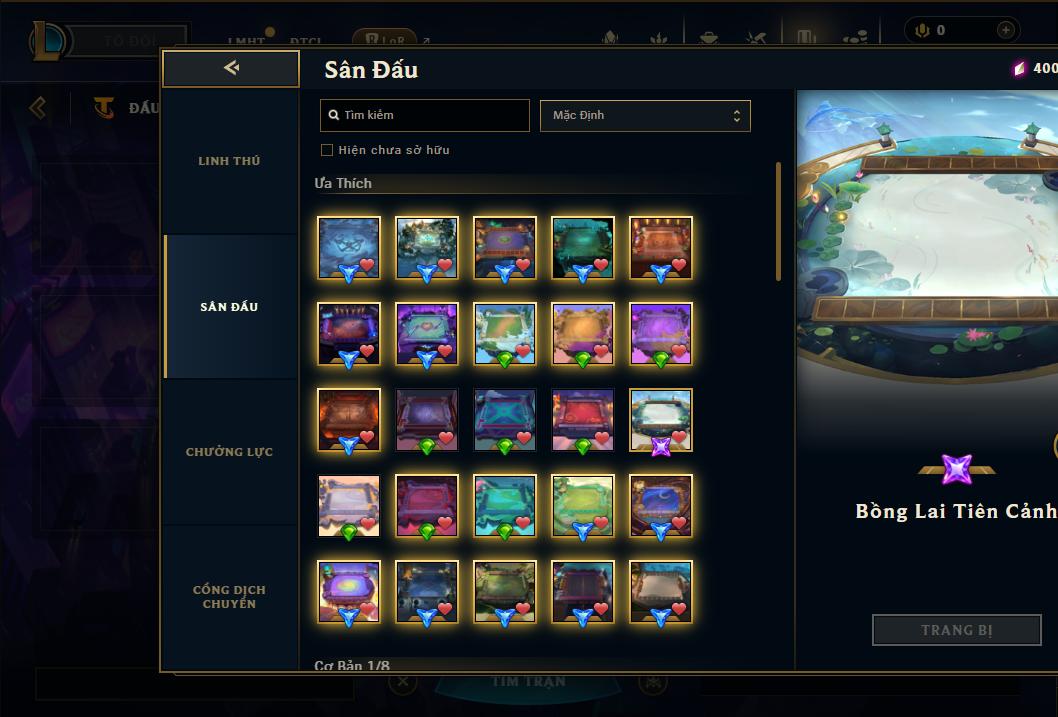Click the Trang Bị button
Image resolution: width=1058 pixels, height=717 pixels.
click(x=956, y=630)
